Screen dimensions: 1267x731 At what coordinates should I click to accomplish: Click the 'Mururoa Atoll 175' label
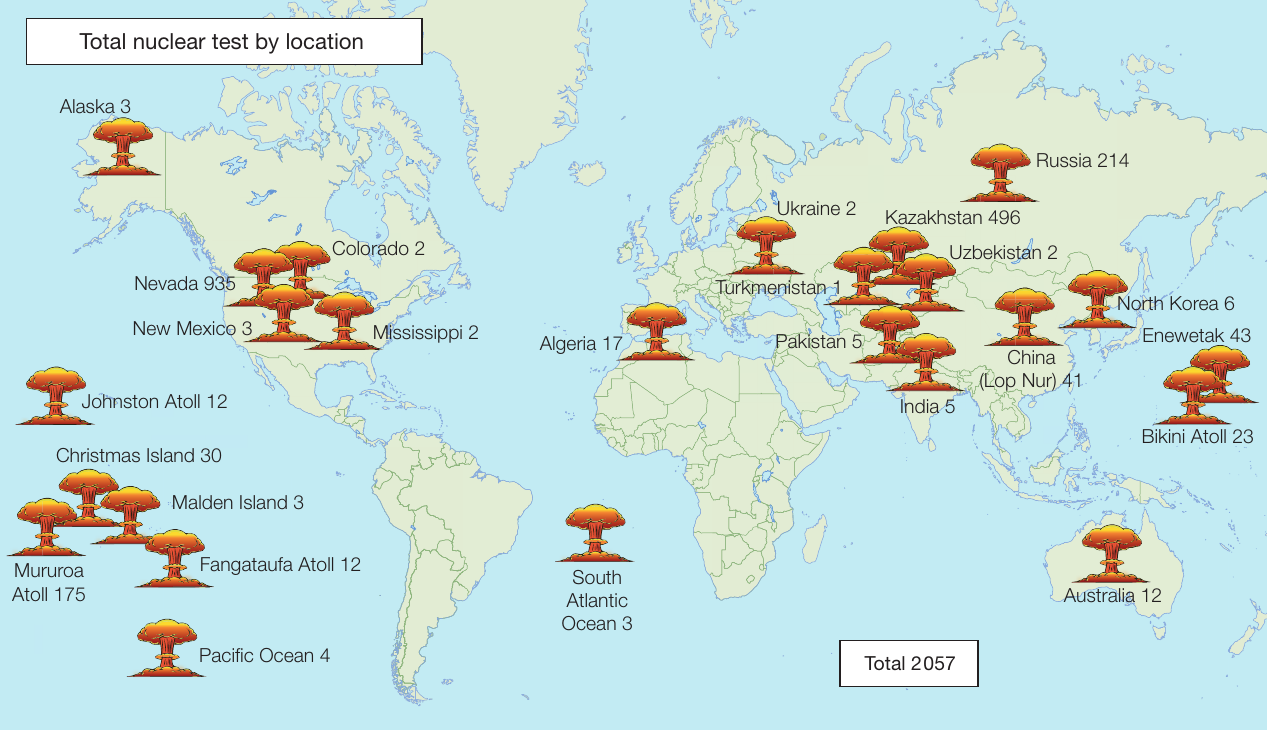coord(48,583)
